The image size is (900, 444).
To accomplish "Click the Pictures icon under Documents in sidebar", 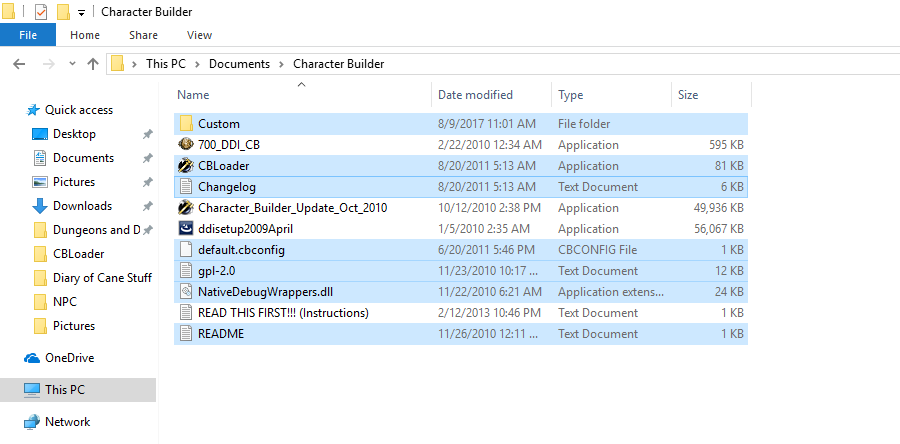I will (40, 182).
